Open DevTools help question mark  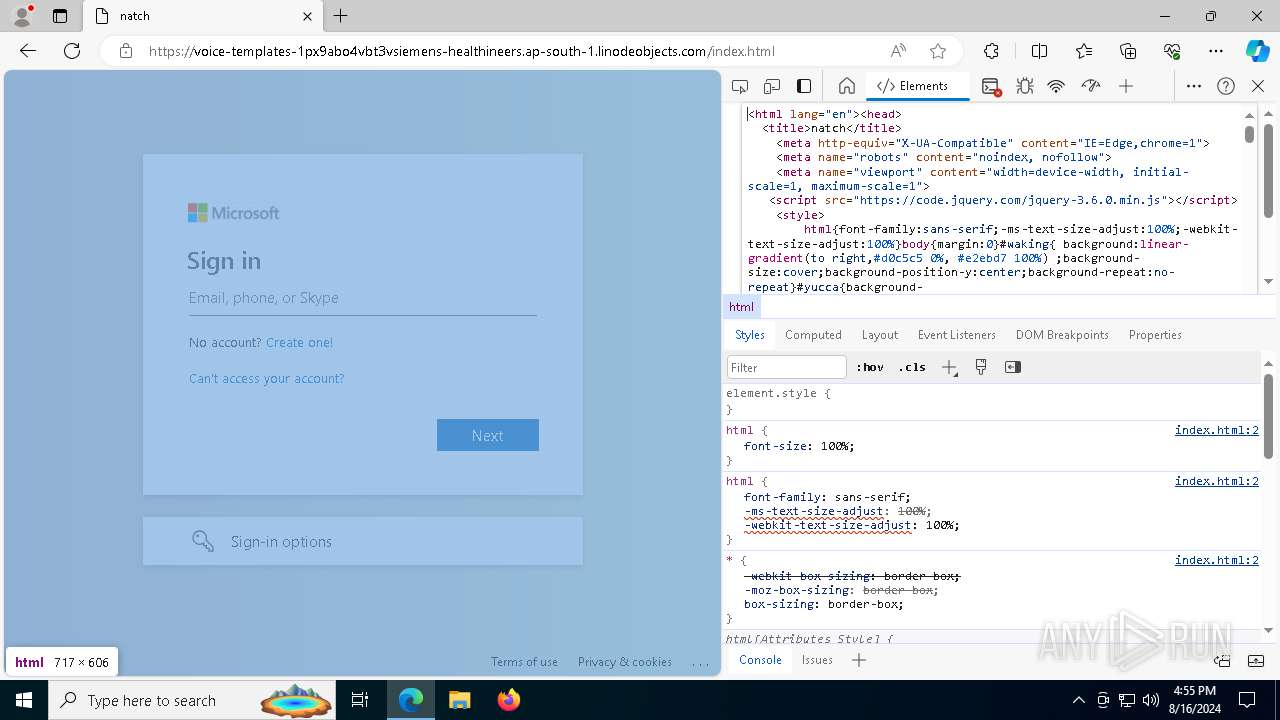click(x=1226, y=86)
